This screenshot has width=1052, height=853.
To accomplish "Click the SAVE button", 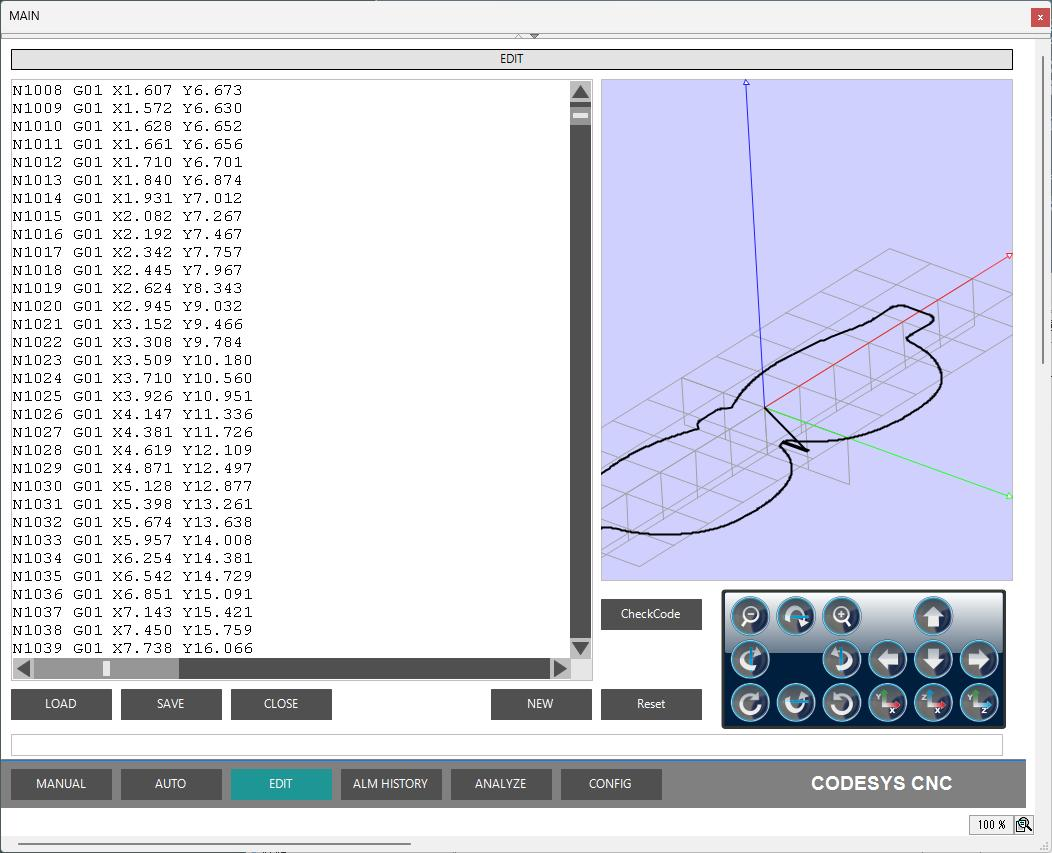I will coord(171,704).
